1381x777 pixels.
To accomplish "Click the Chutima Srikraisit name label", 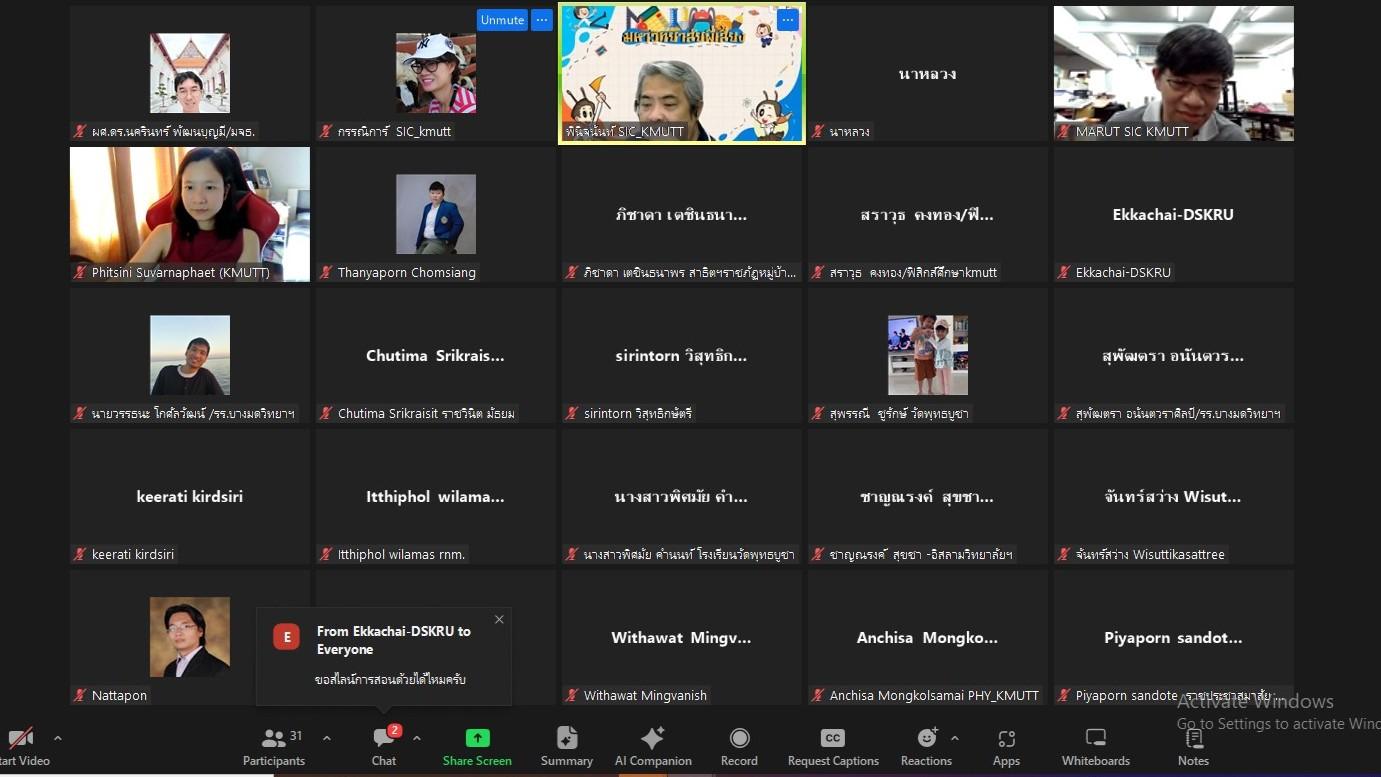I will 426,413.
